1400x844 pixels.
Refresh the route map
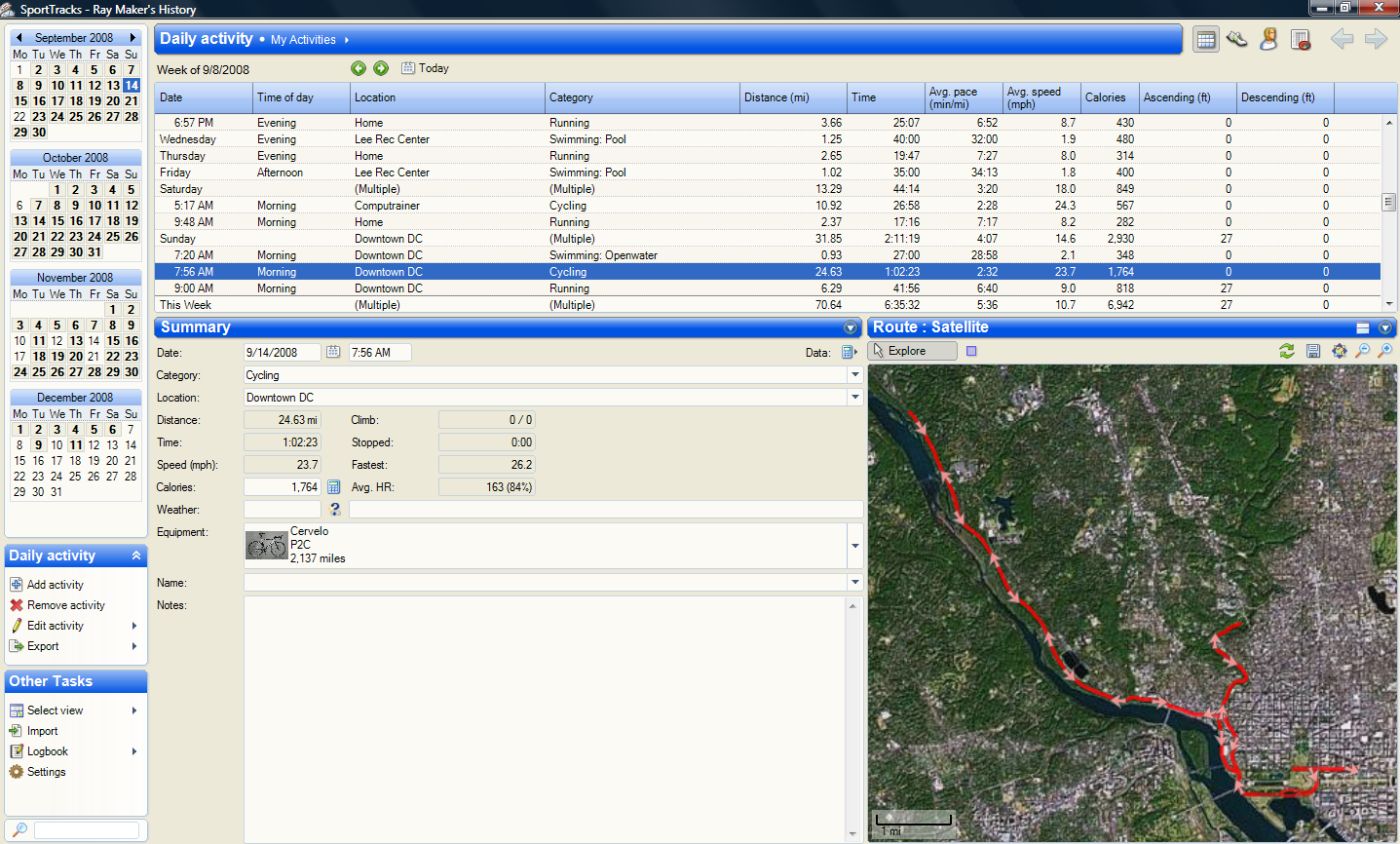1287,351
